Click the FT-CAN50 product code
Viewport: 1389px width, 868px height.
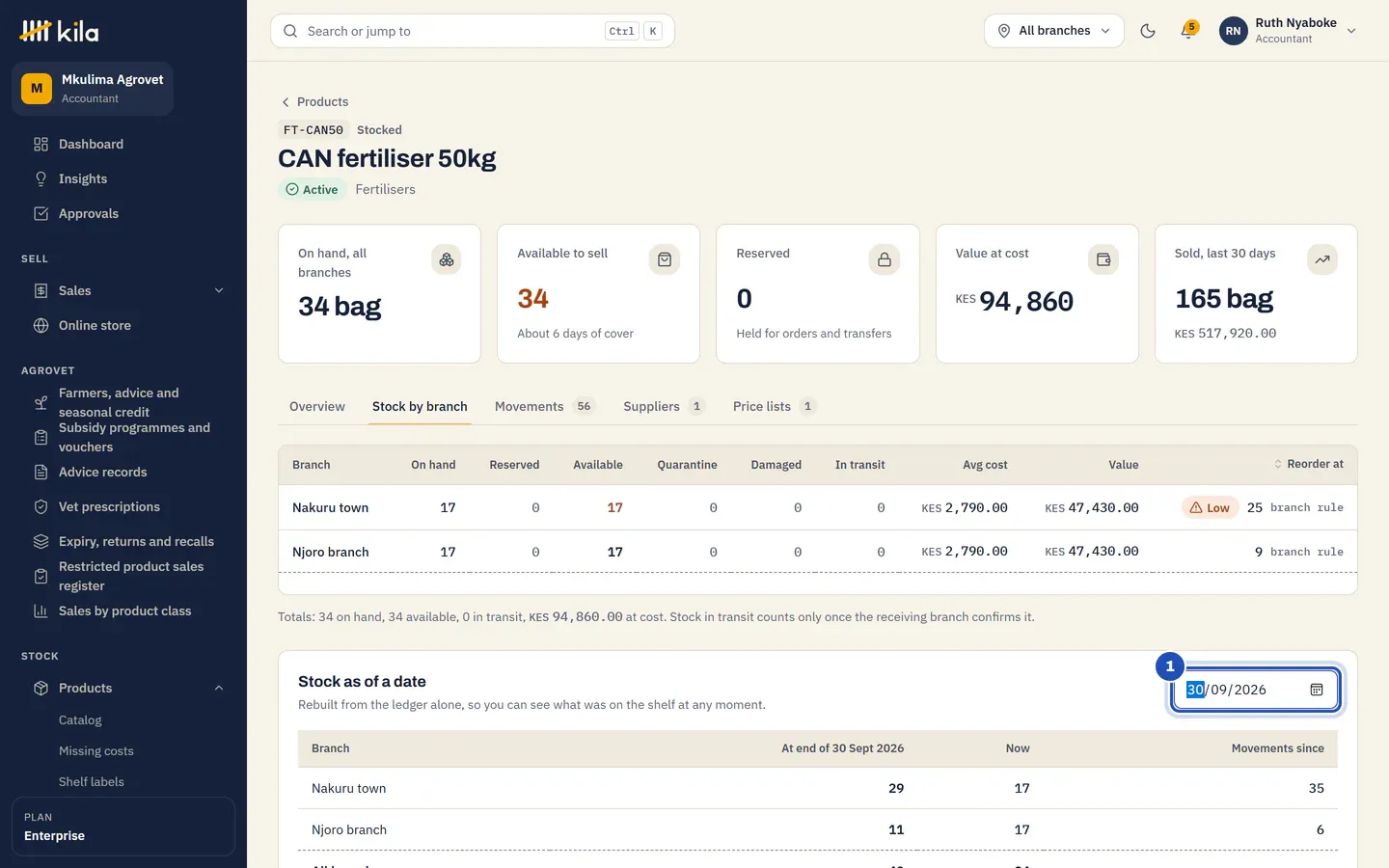pos(313,130)
